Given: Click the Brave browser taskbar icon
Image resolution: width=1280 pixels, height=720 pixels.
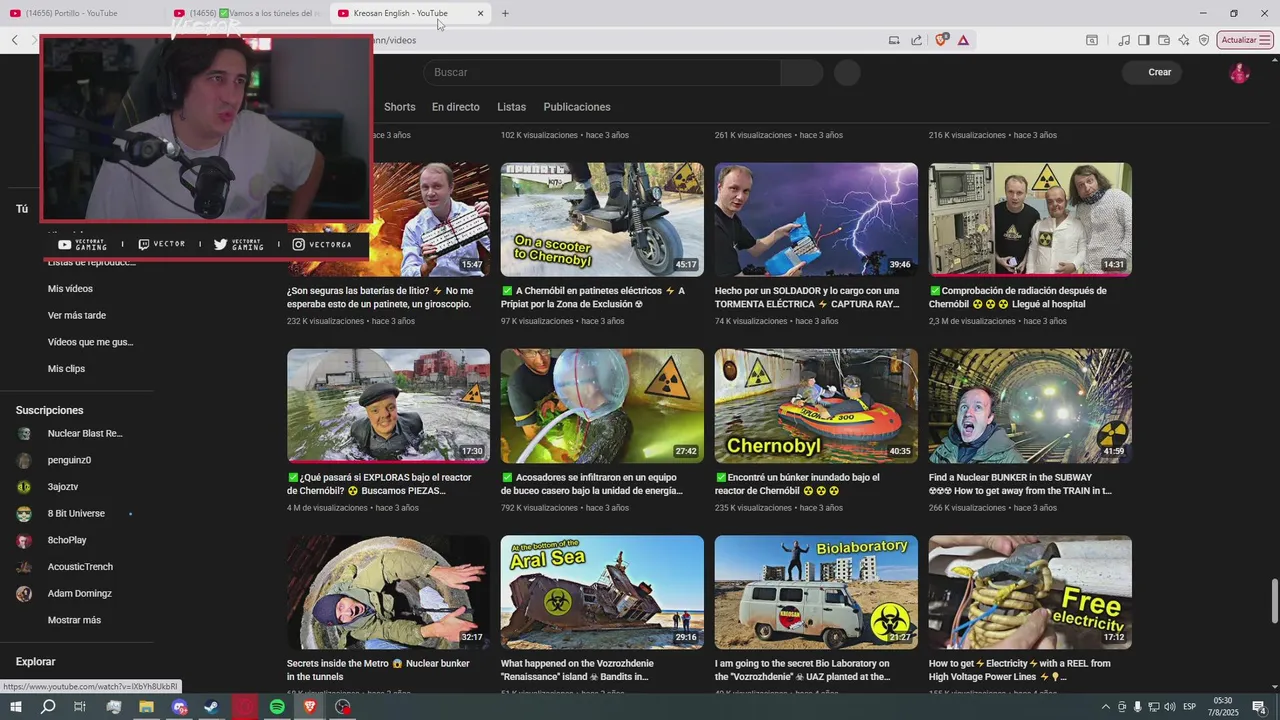Looking at the screenshot, I should tap(310, 707).
